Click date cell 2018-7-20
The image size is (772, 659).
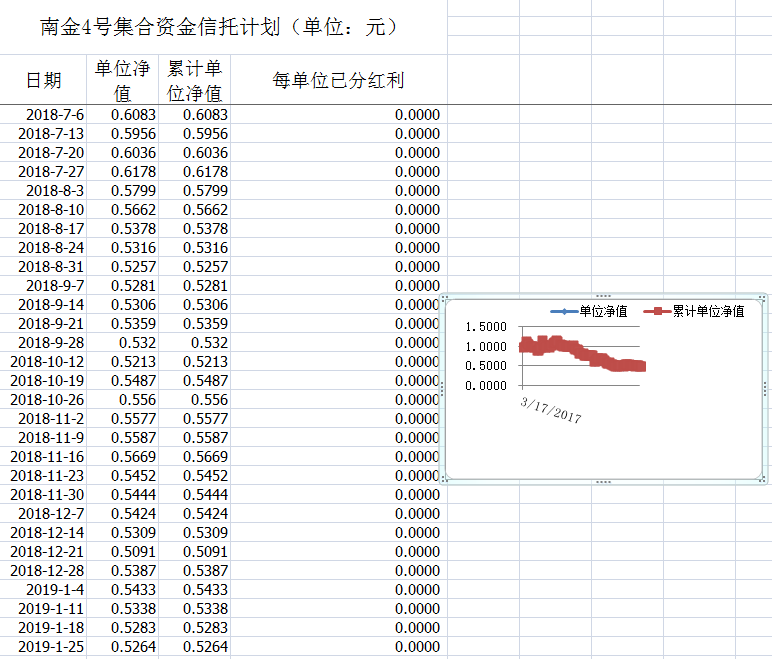pyautogui.click(x=43, y=153)
